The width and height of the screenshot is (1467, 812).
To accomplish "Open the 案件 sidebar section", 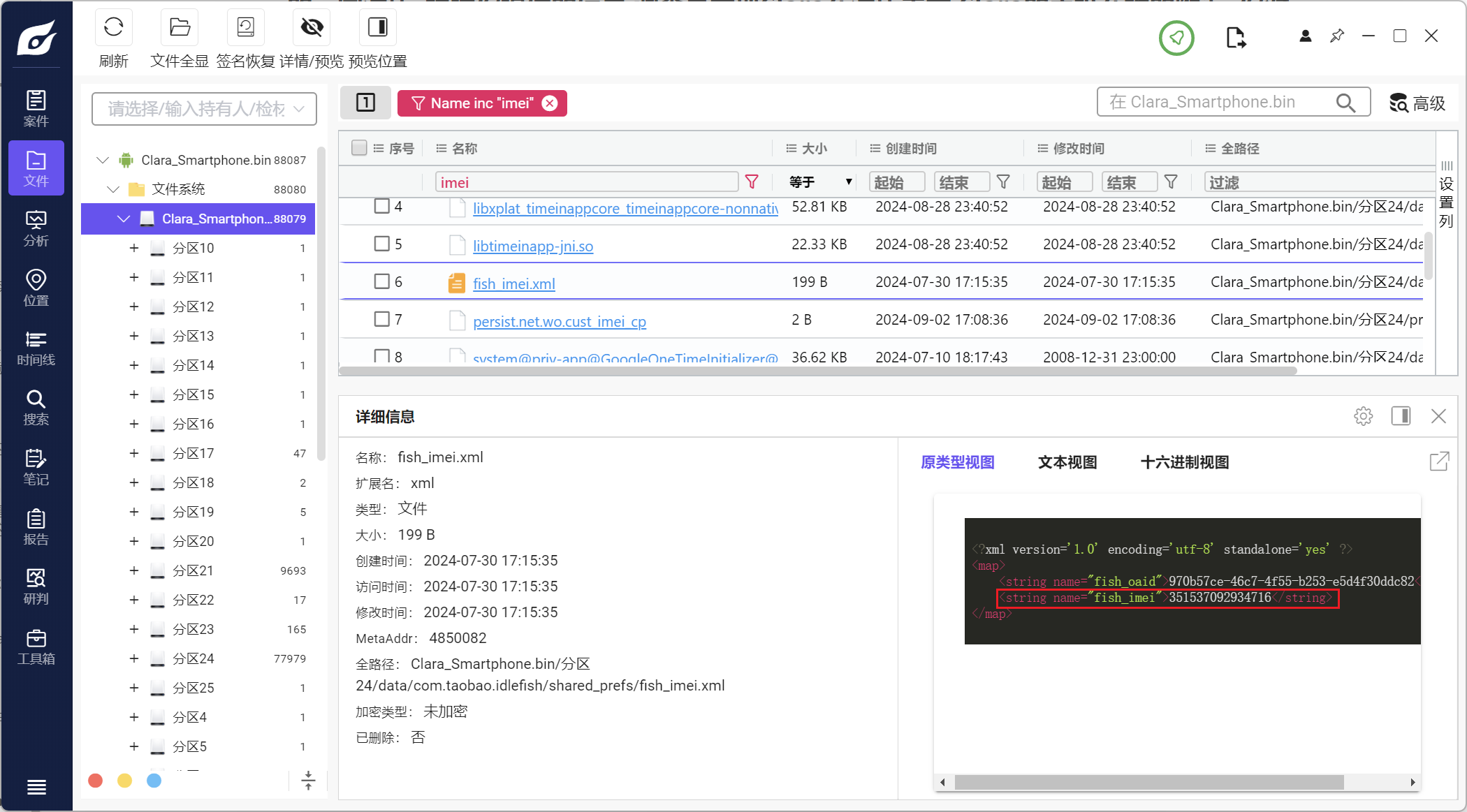I will click(36, 108).
